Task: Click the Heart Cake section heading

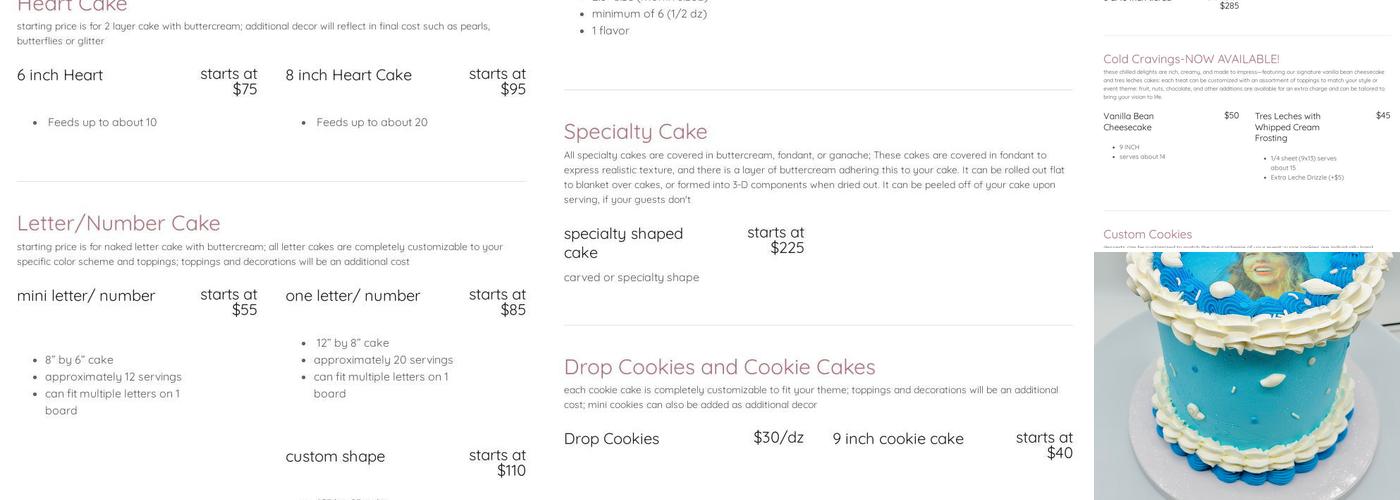Action: click(x=72, y=6)
